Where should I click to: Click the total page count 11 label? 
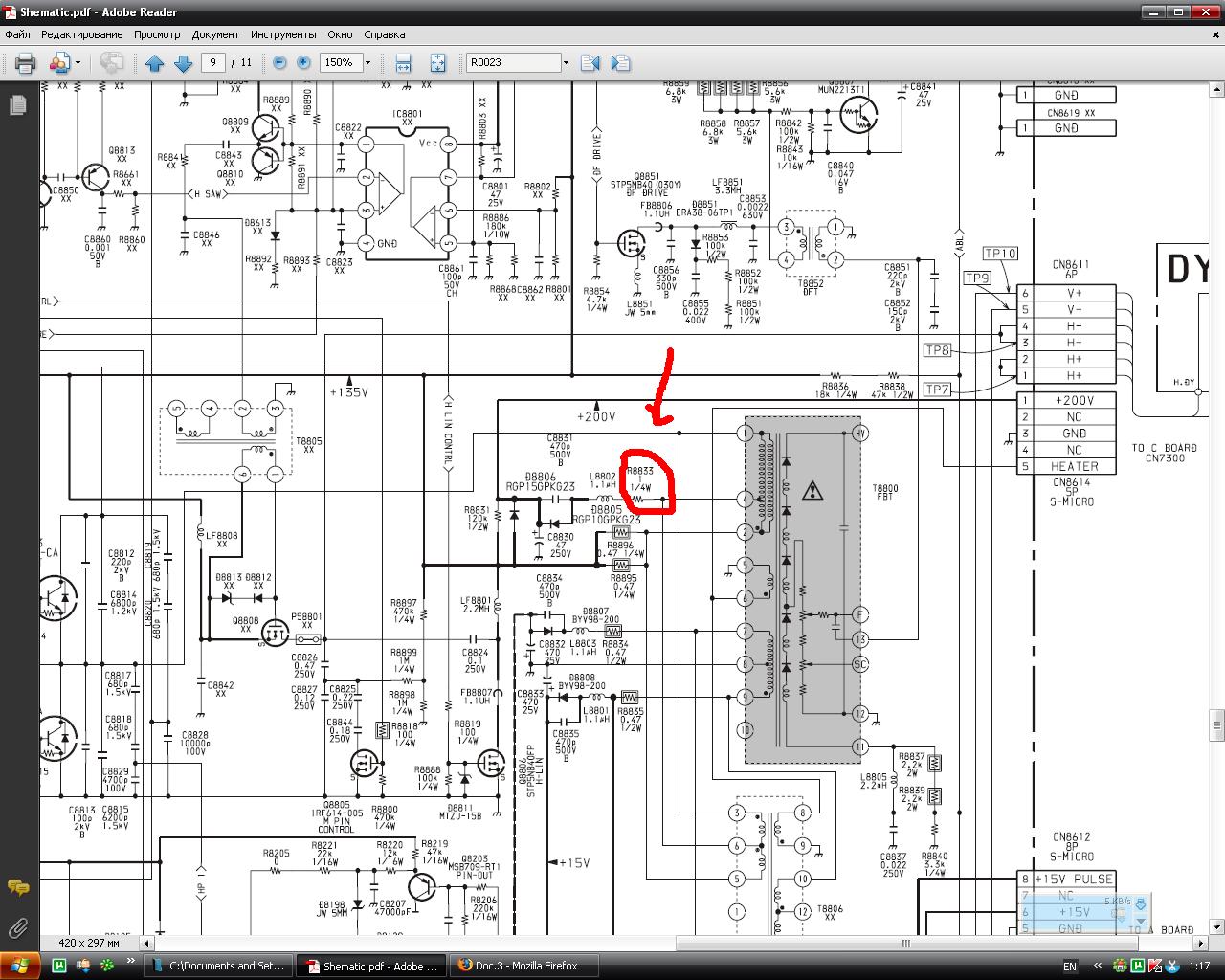click(x=247, y=62)
